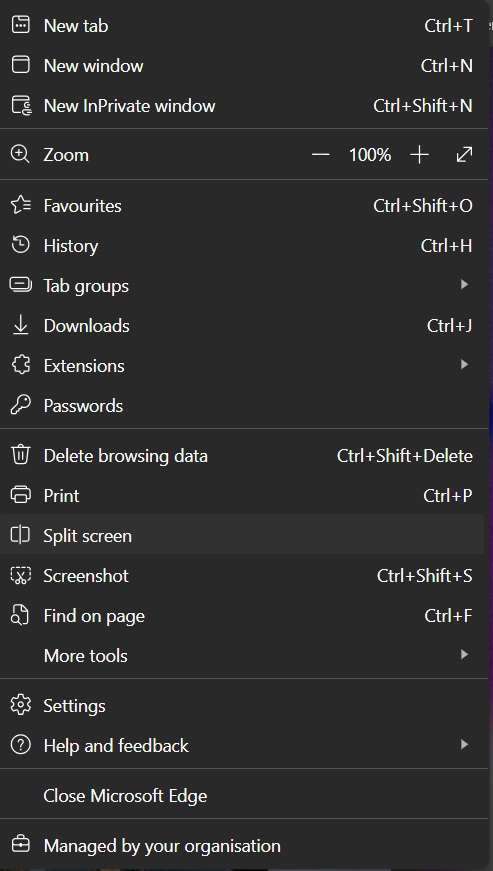The image size is (493, 871).
Task: Click the Tab groups icon
Action: (21, 285)
